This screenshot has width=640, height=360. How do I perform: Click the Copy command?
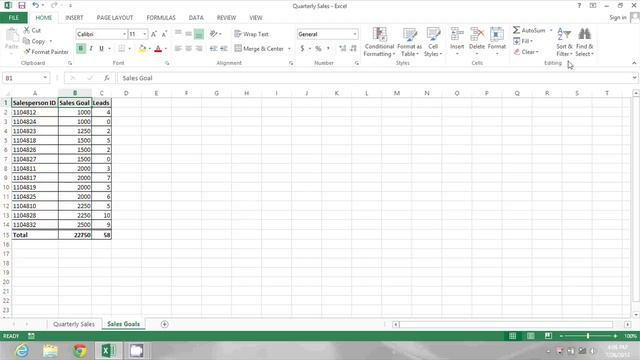[34, 41]
